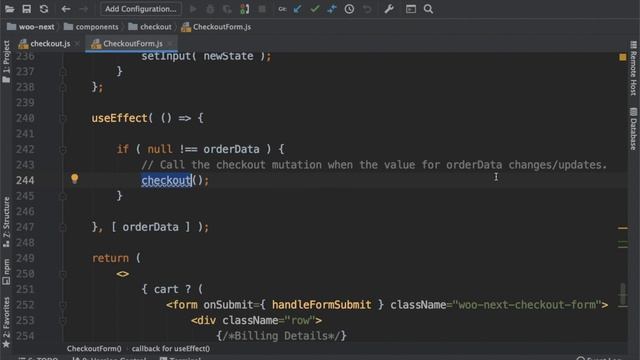Screen dimensions: 640x360
Task: Click the highlighted checkout function call
Action: (167, 180)
